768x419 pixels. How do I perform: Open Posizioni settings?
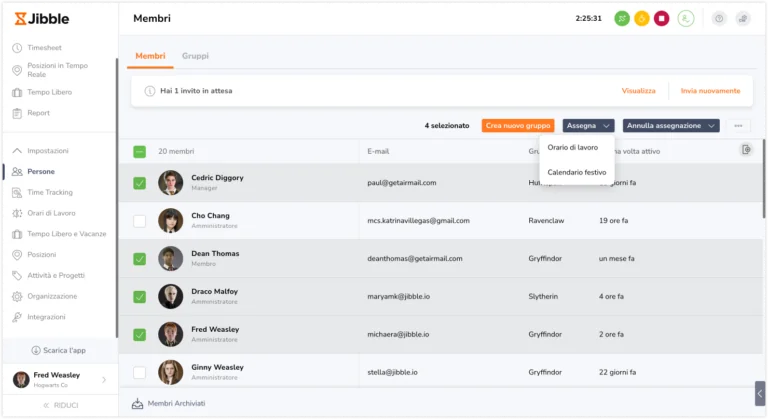pyautogui.click(x=41, y=254)
